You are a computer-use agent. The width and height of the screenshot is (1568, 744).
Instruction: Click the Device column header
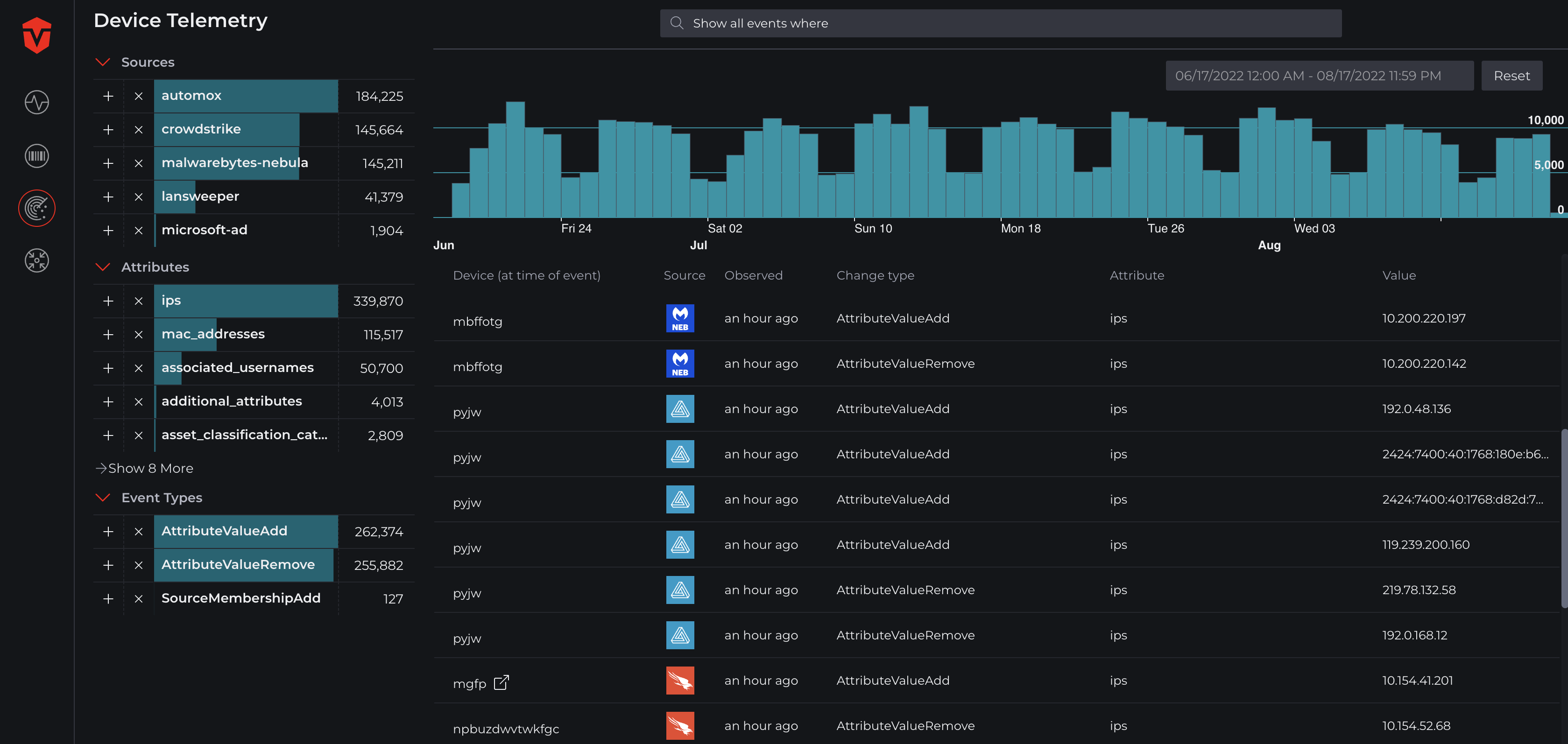[527, 275]
